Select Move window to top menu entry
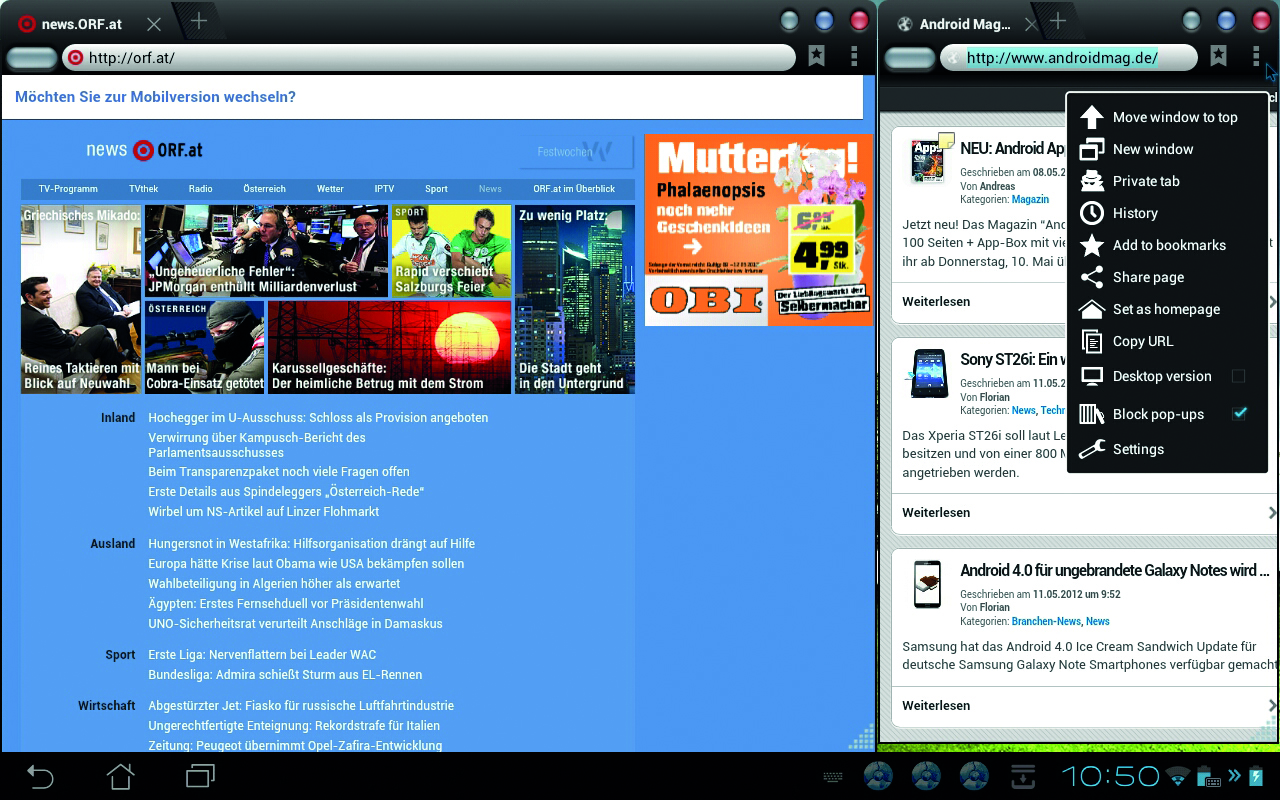 1173,117
